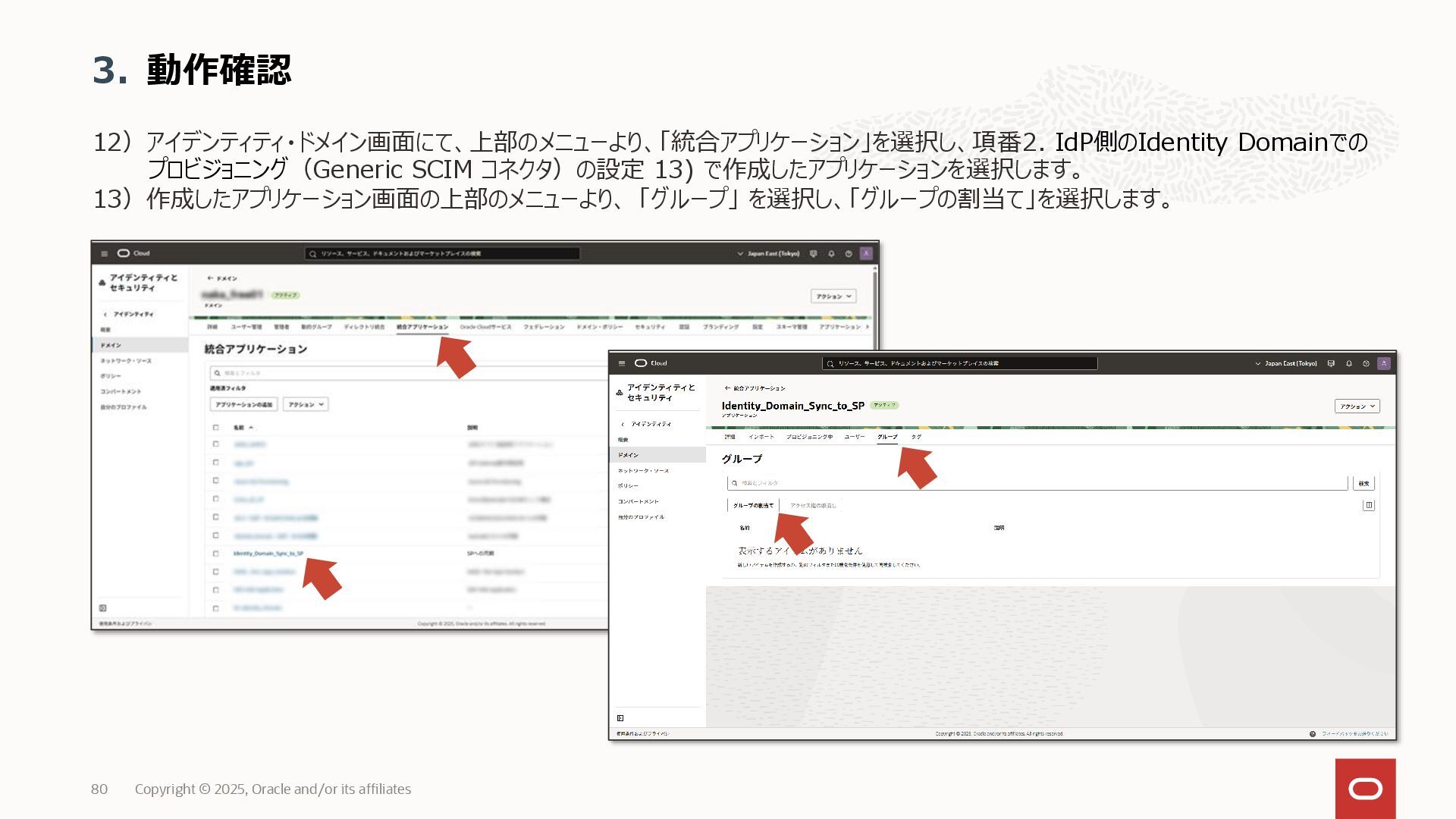Viewport: 1456px width, 819px height.
Task: Open Identity_Domain_Sync_to_SP application link
Action: tap(268, 554)
